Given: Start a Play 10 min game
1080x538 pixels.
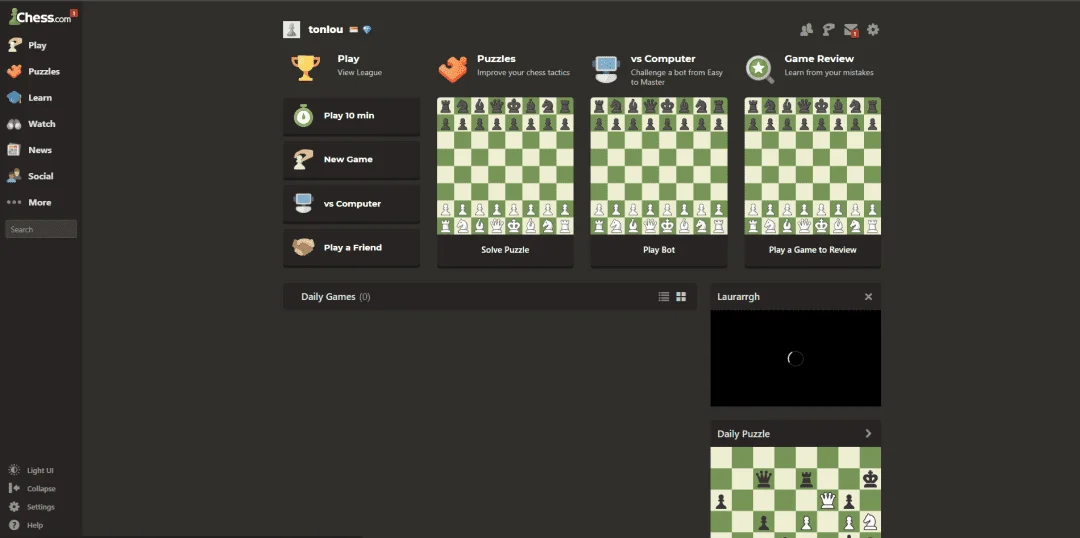Looking at the screenshot, I should (x=351, y=116).
